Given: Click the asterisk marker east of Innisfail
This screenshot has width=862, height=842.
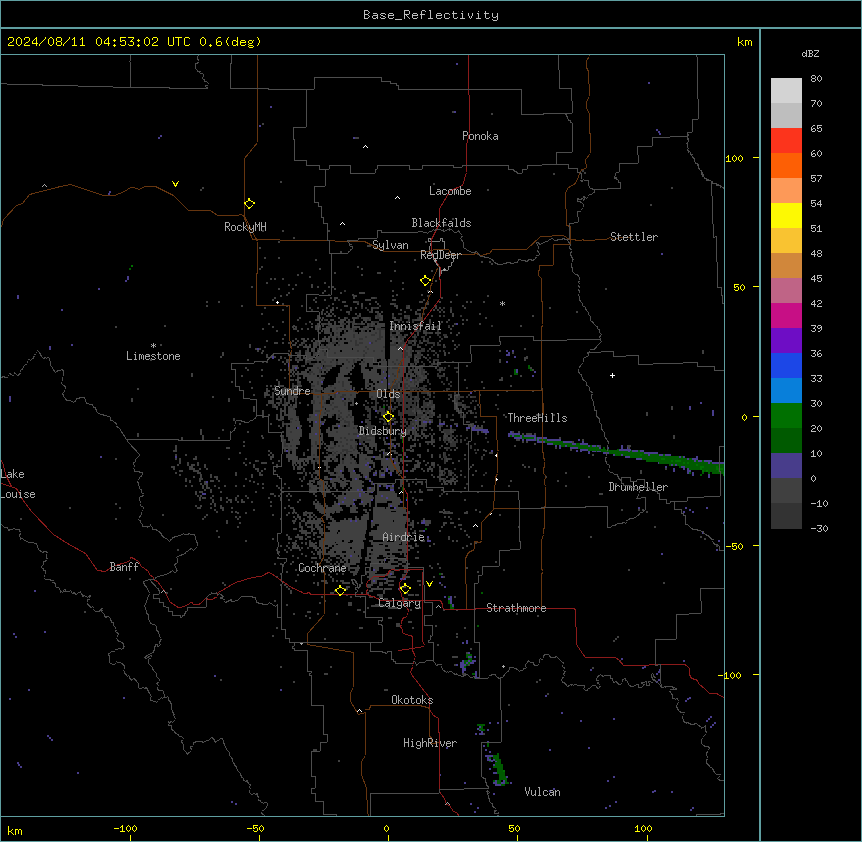Looking at the screenshot, I should pyautogui.click(x=502, y=303).
